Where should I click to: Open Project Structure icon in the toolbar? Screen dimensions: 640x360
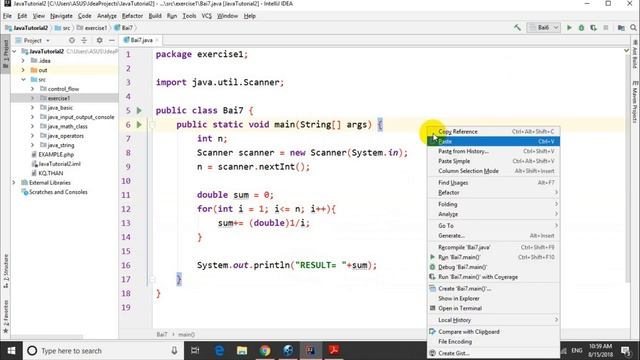pos(621,28)
